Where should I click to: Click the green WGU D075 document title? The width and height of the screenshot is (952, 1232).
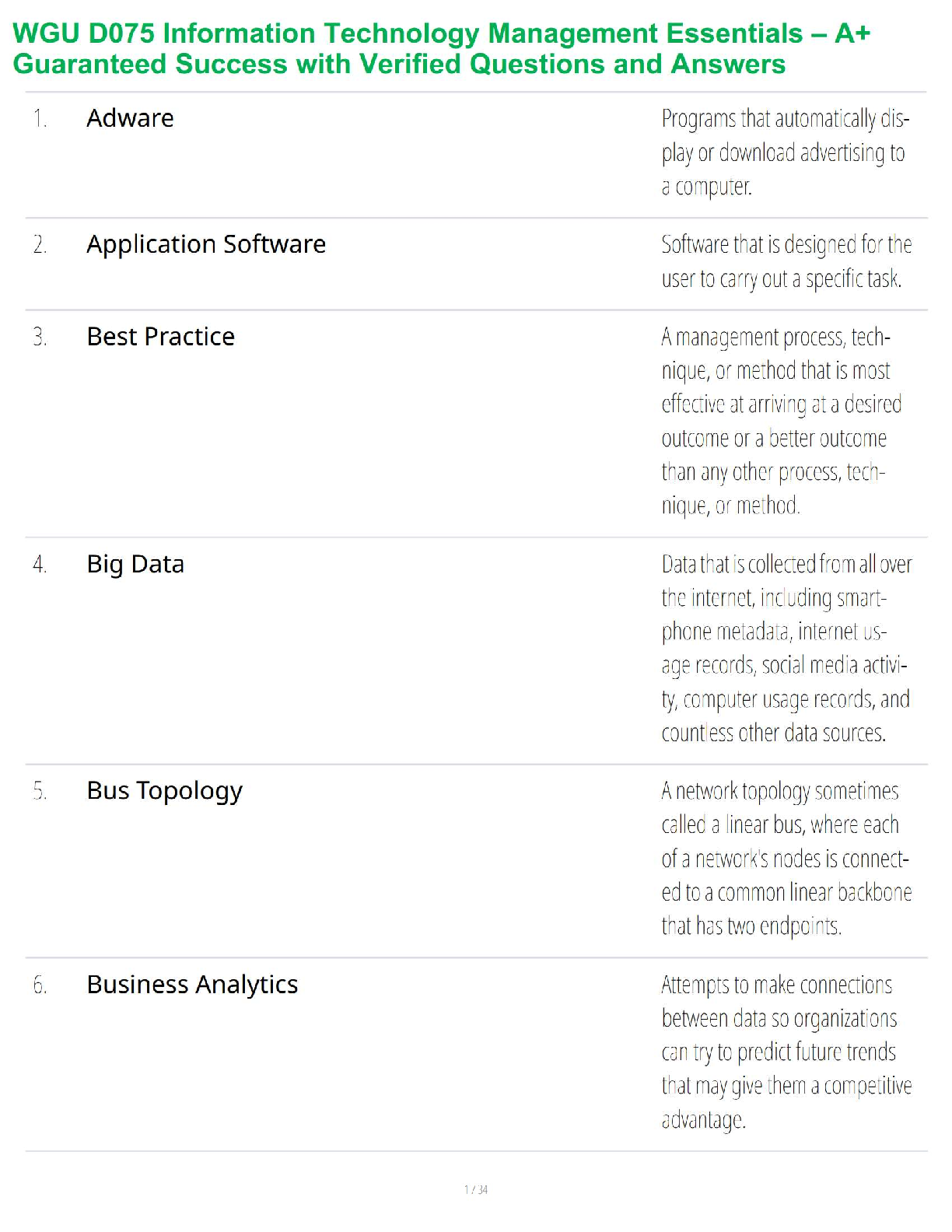pyautogui.click(x=441, y=48)
